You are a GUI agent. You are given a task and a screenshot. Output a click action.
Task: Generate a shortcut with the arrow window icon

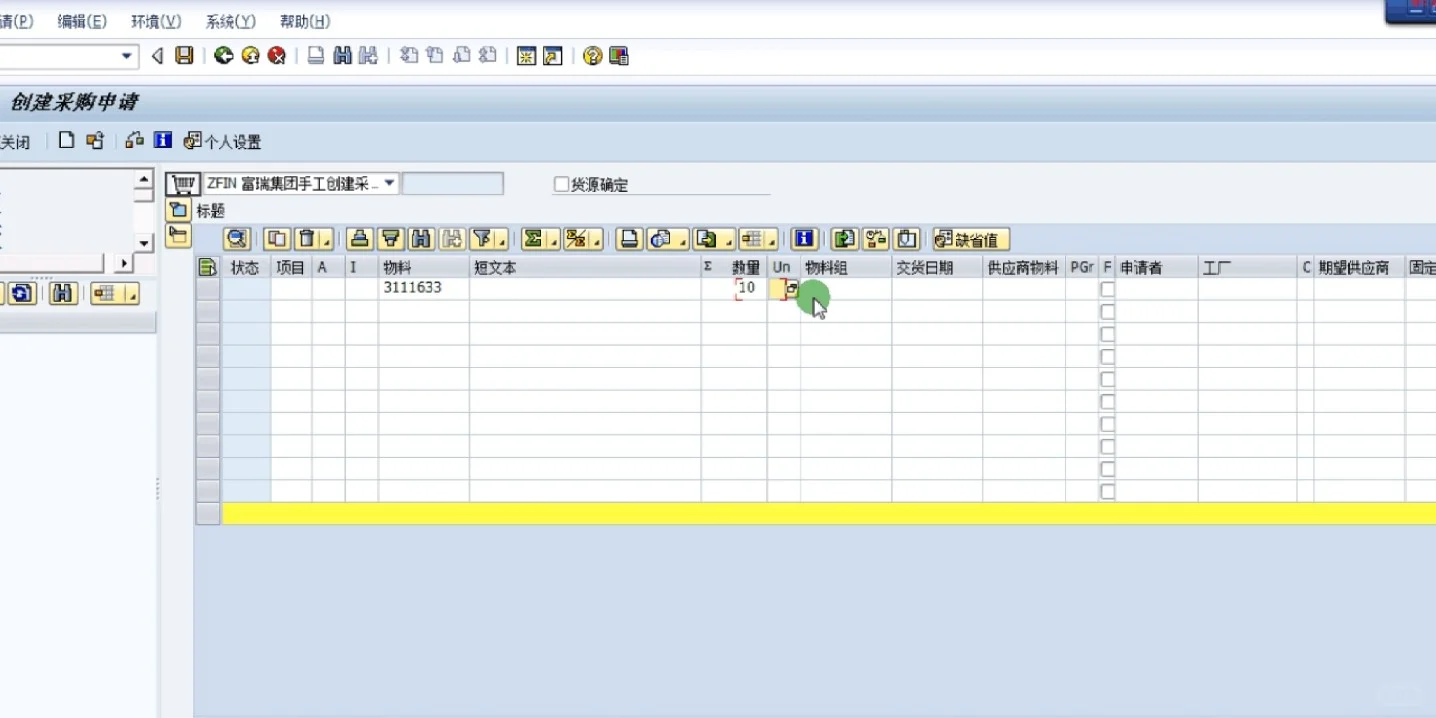point(553,56)
